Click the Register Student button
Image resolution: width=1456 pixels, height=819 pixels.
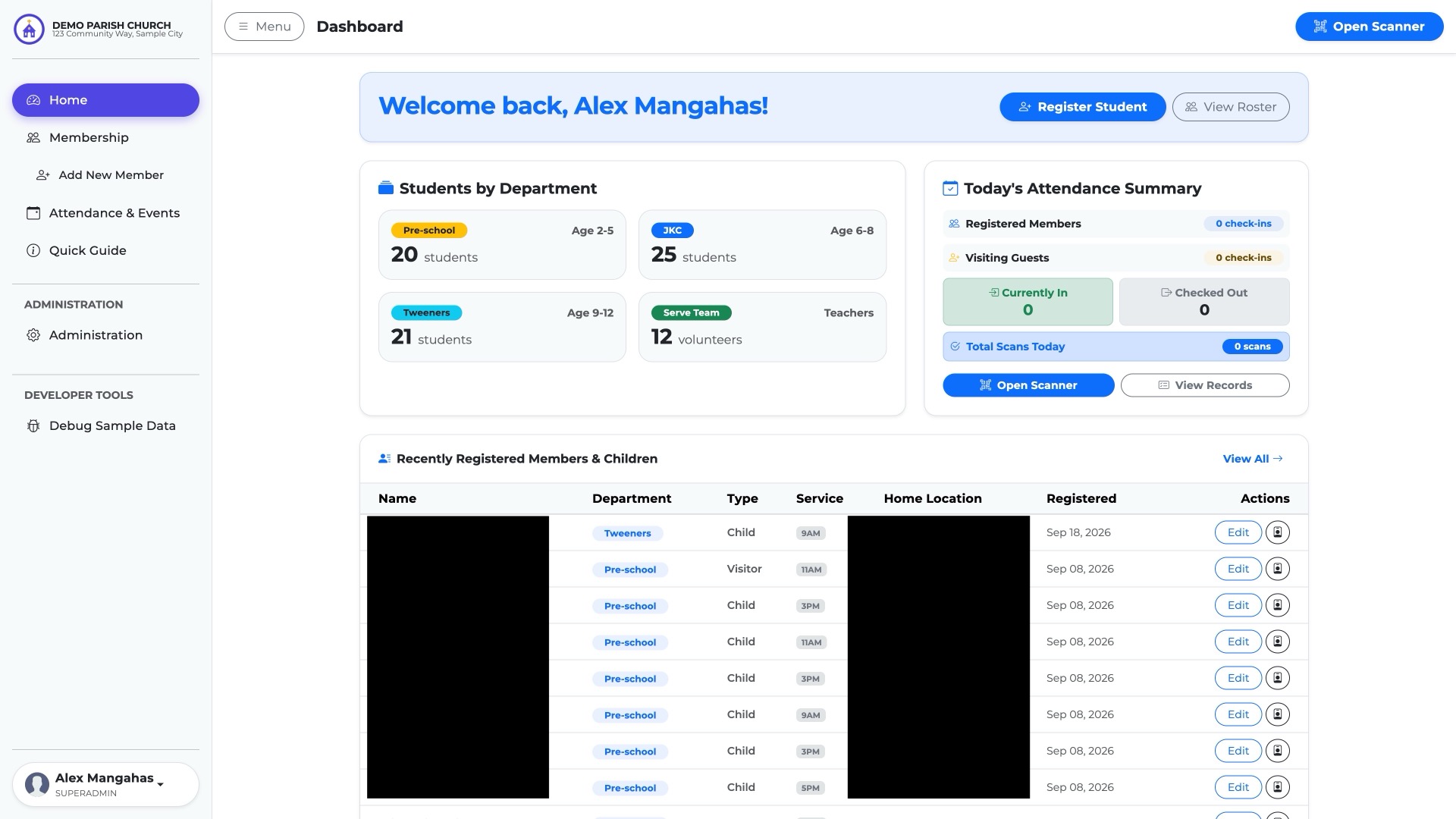click(1082, 107)
